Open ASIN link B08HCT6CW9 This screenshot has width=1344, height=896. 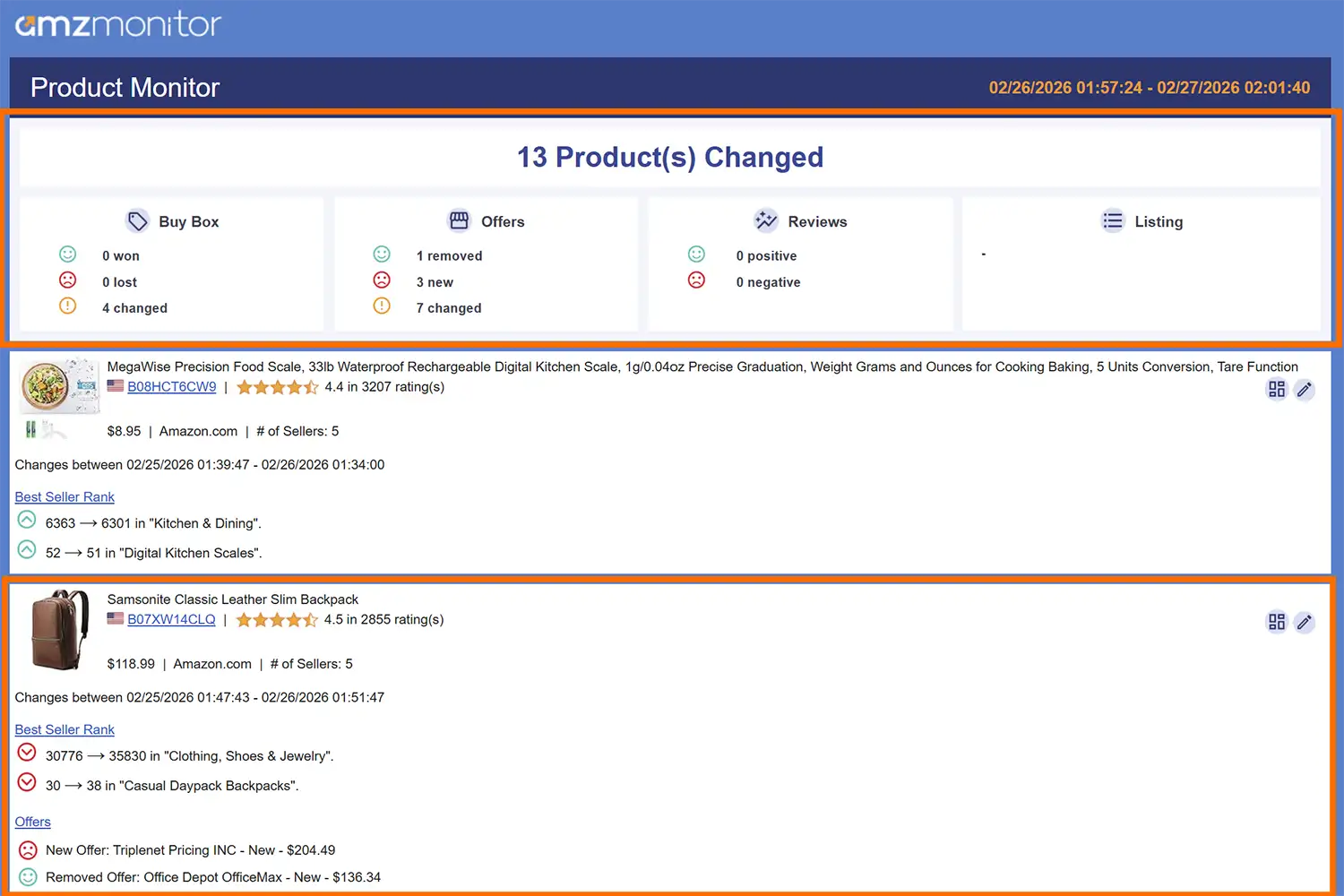(171, 387)
